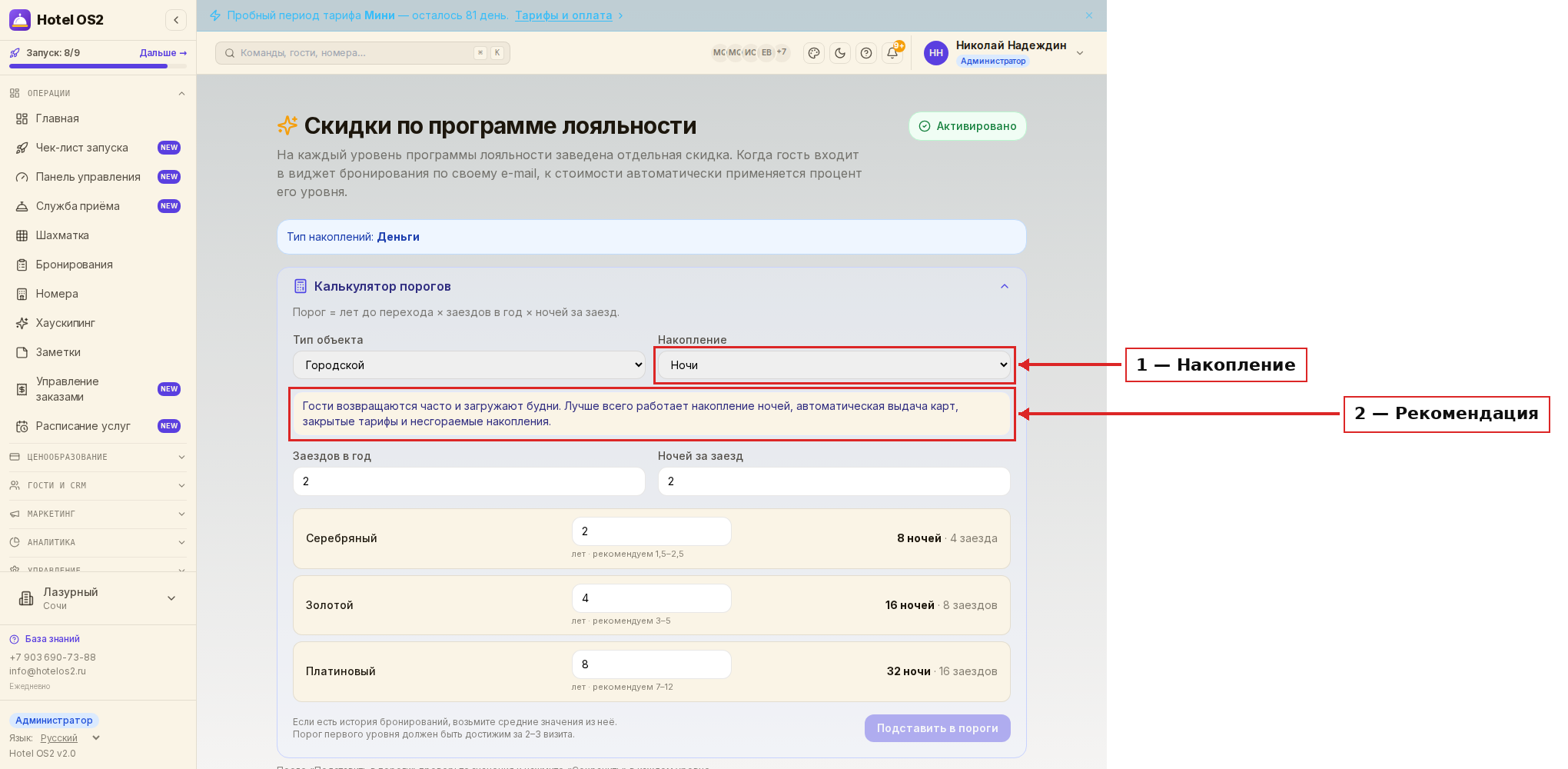Open Служба приёма

click(98, 206)
